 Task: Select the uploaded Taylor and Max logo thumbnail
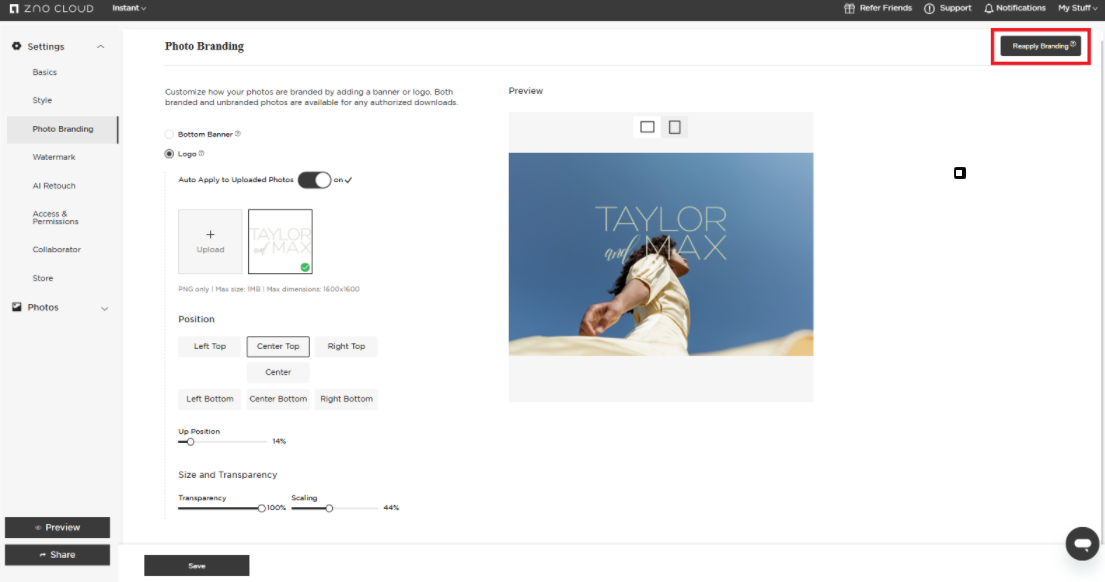(280, 241)
